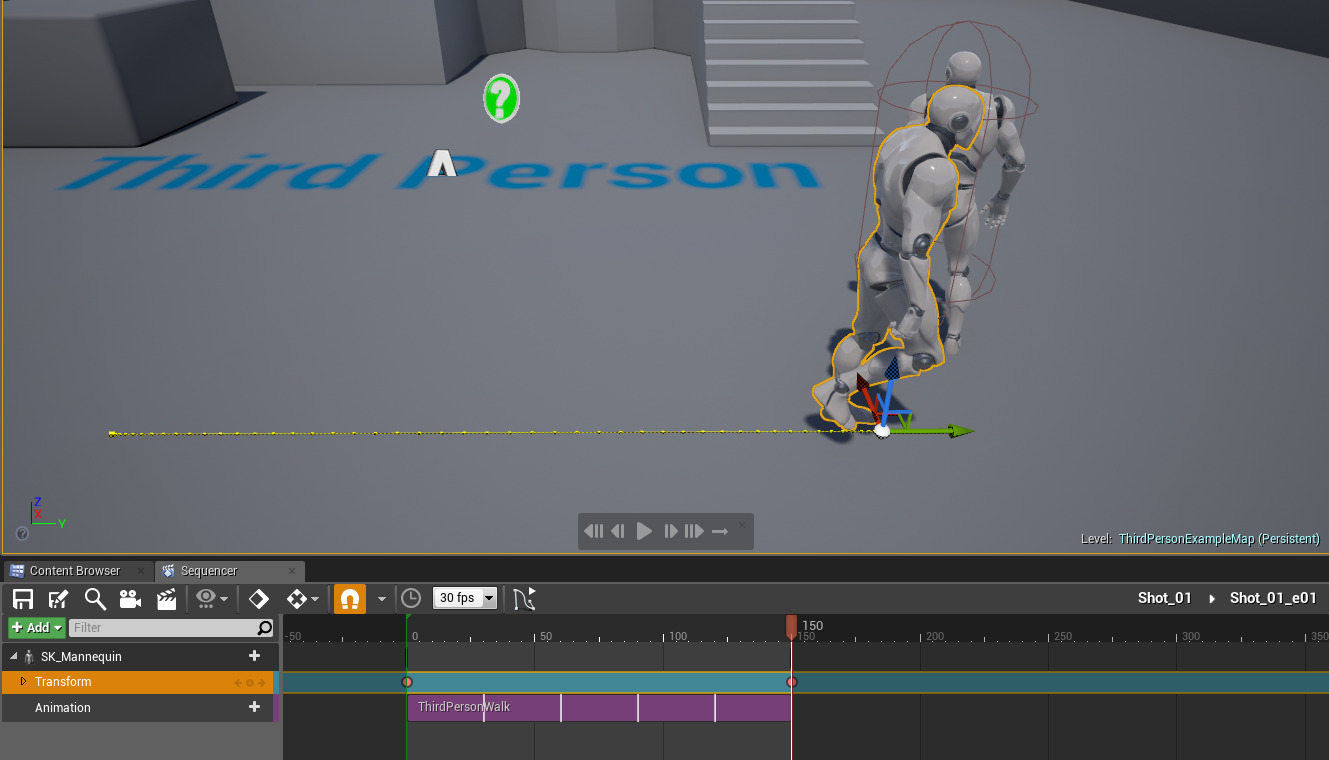Click the clock playback options icon
Image resolution: width=1329 pixels, height=760 pixels.
click(x=410, y=598)
